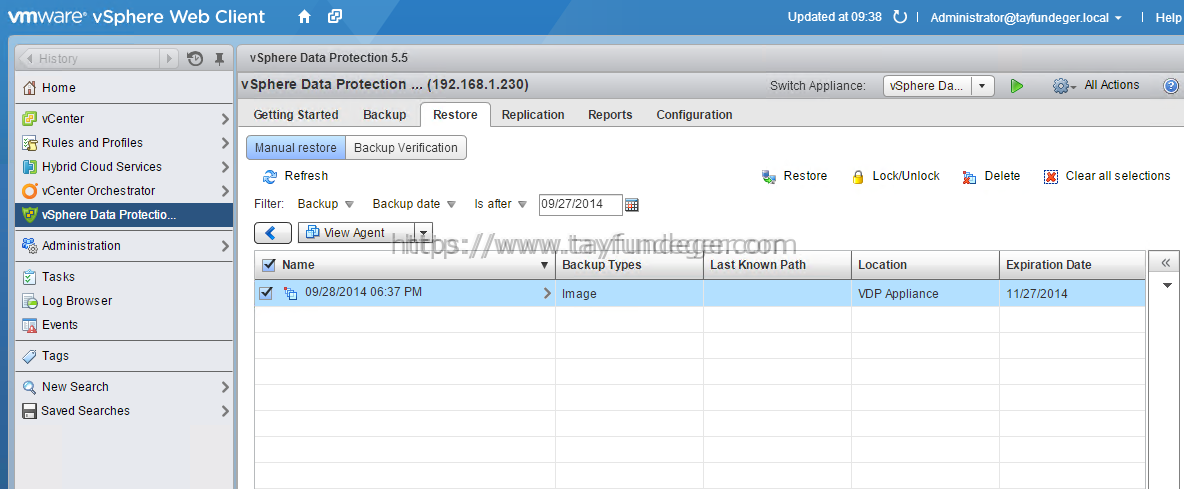1184x489 pixels.
Task: Open the help question mark icon
Action: [x=1170, y=86]
